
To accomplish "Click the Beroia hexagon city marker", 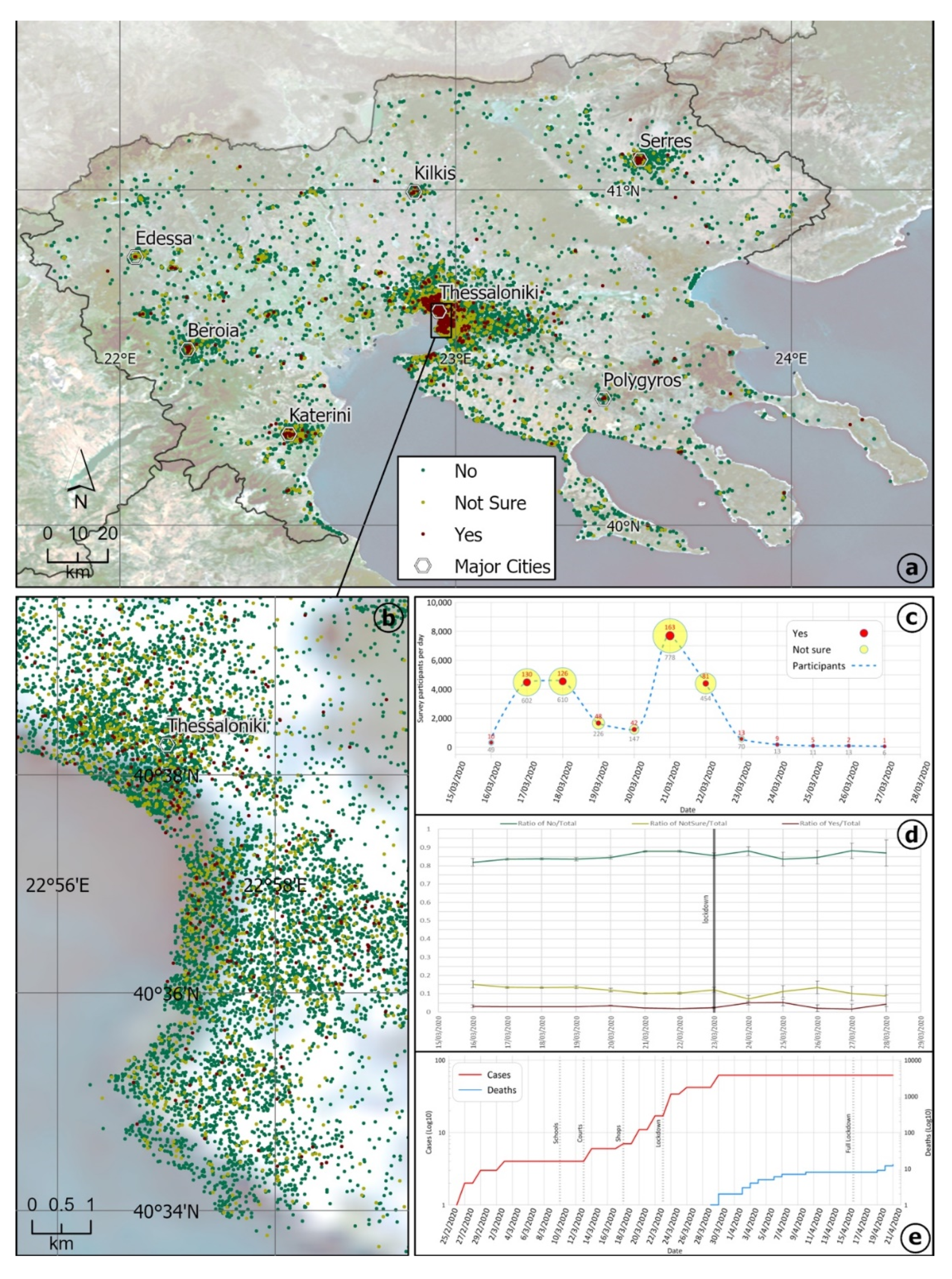I will coord(188,349).
